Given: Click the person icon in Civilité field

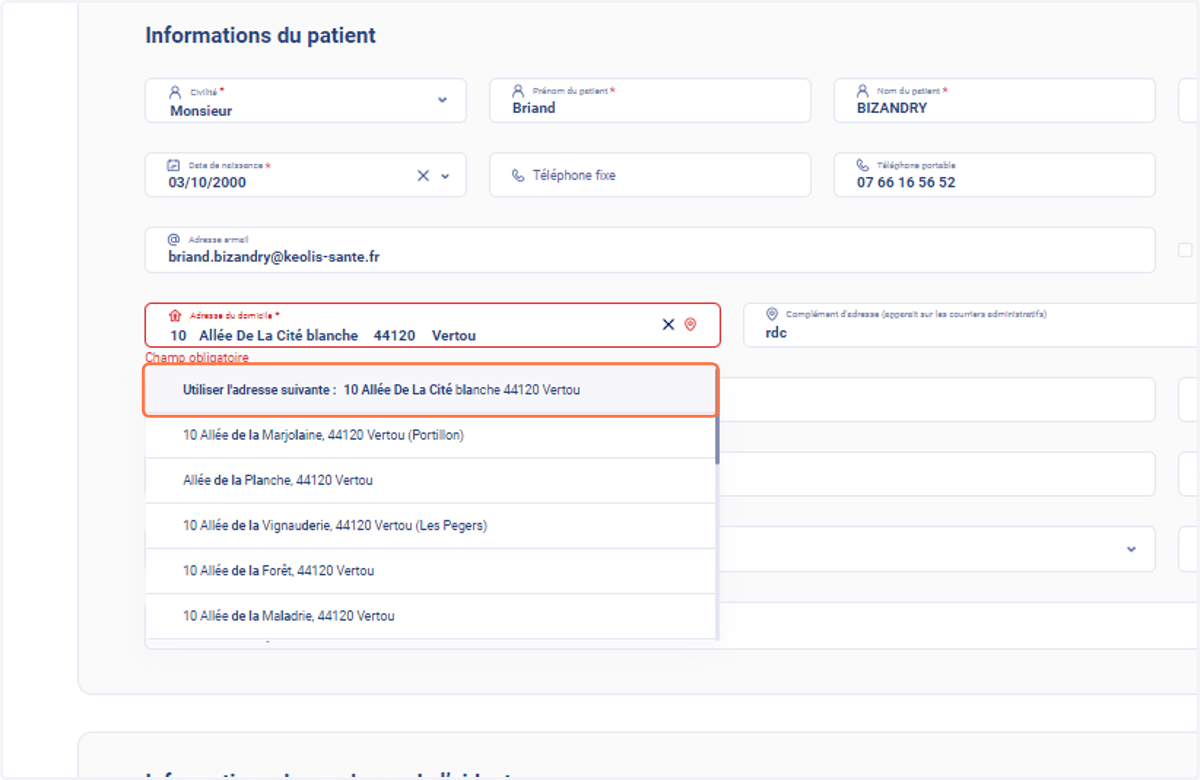Looking at the screenshot, I should coord(175,91).
